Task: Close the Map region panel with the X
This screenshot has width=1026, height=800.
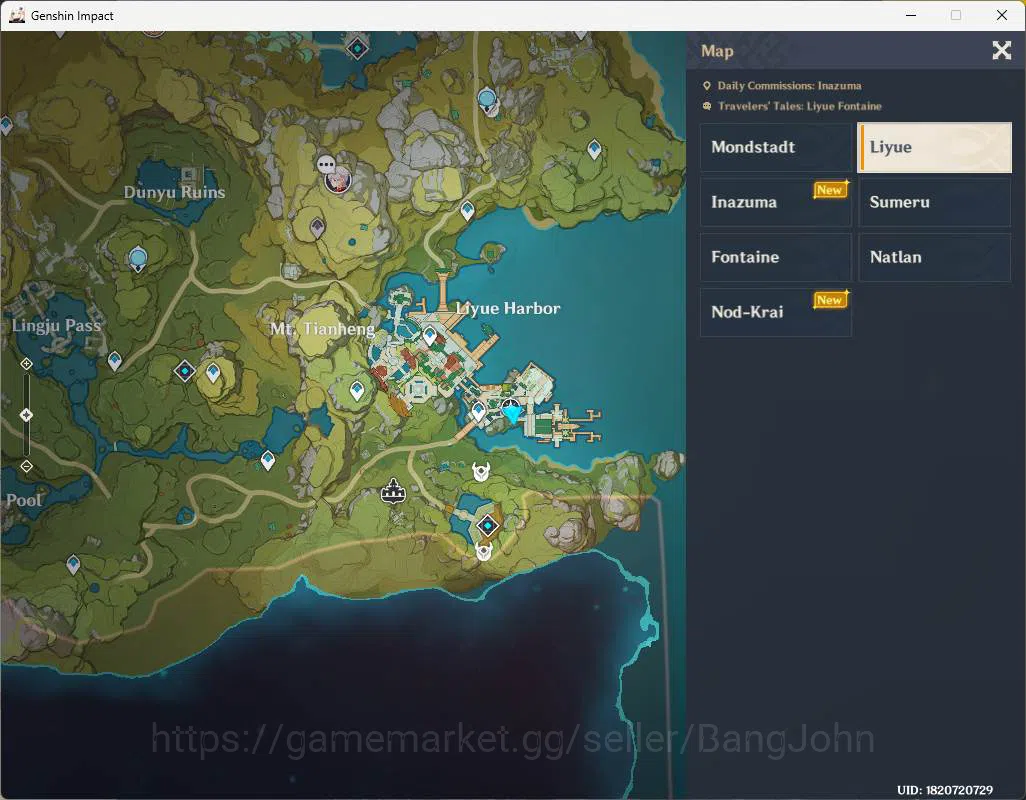Action: [1001, 50]
